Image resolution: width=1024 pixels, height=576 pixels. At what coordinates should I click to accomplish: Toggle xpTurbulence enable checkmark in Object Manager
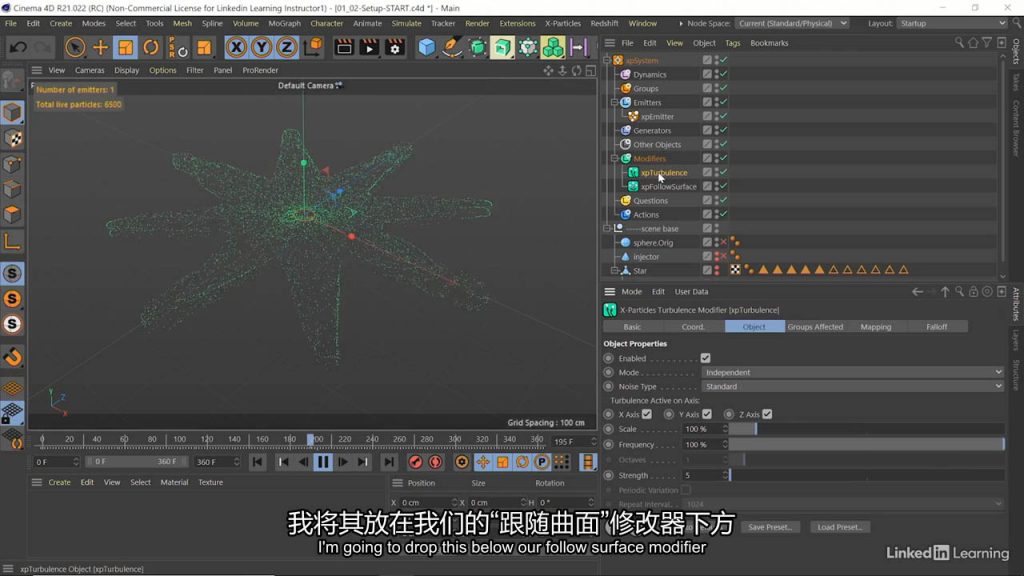click(724, 172)
